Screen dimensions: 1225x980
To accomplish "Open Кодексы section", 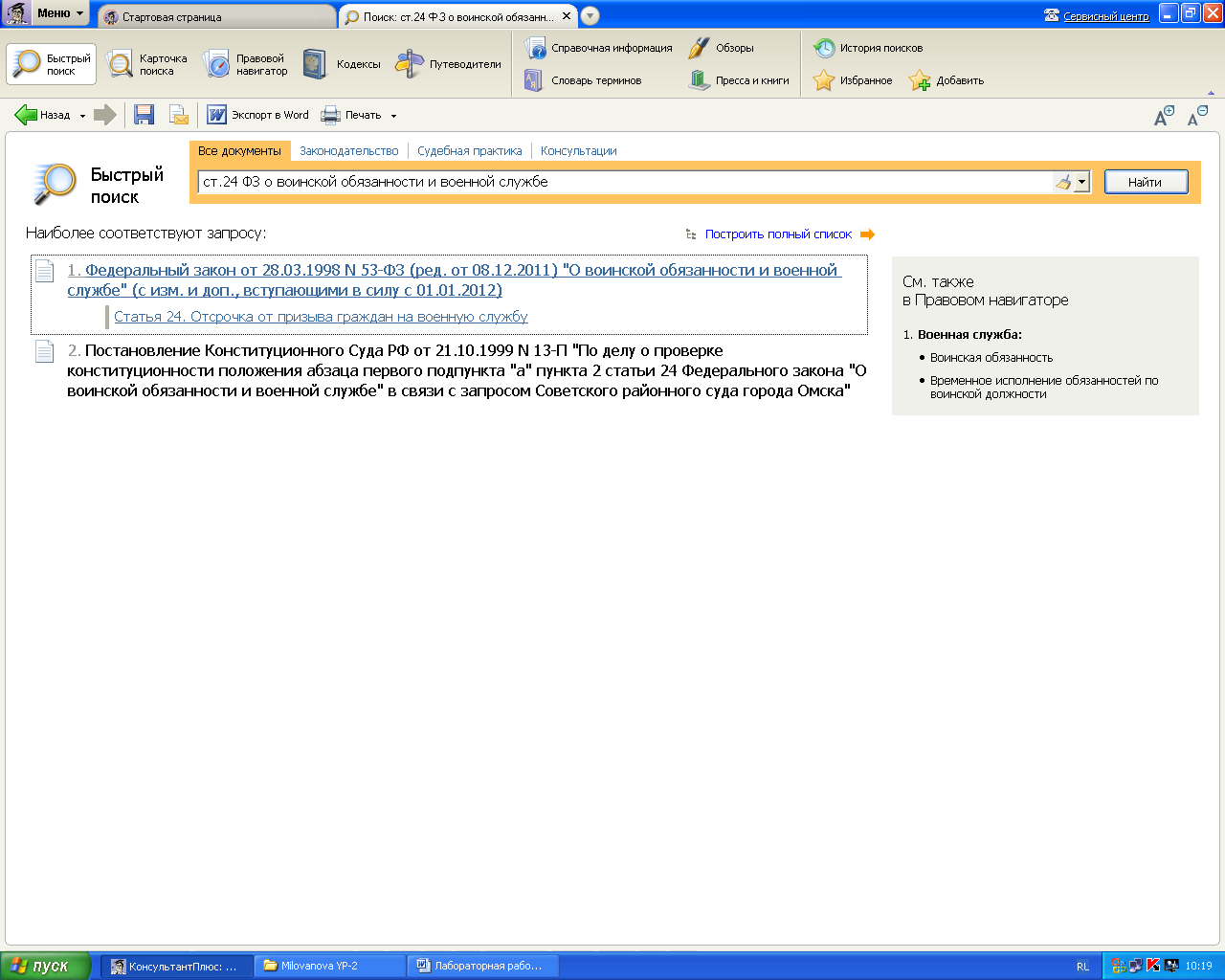I will point(341,64).
